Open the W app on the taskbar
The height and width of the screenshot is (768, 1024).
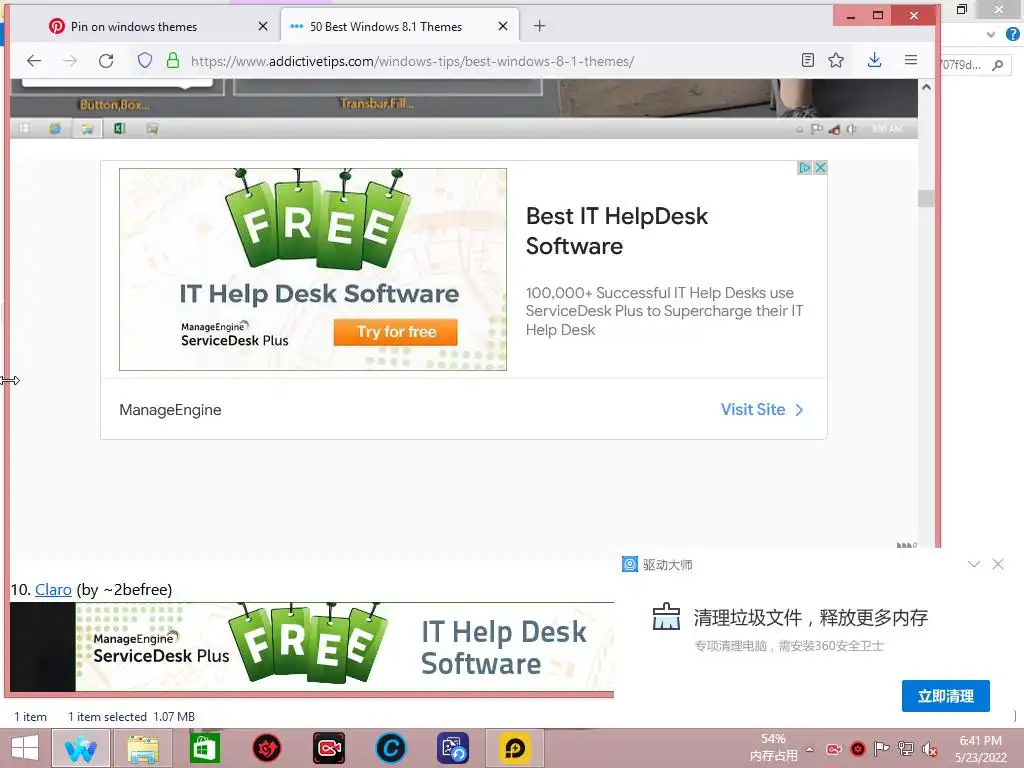80,748
